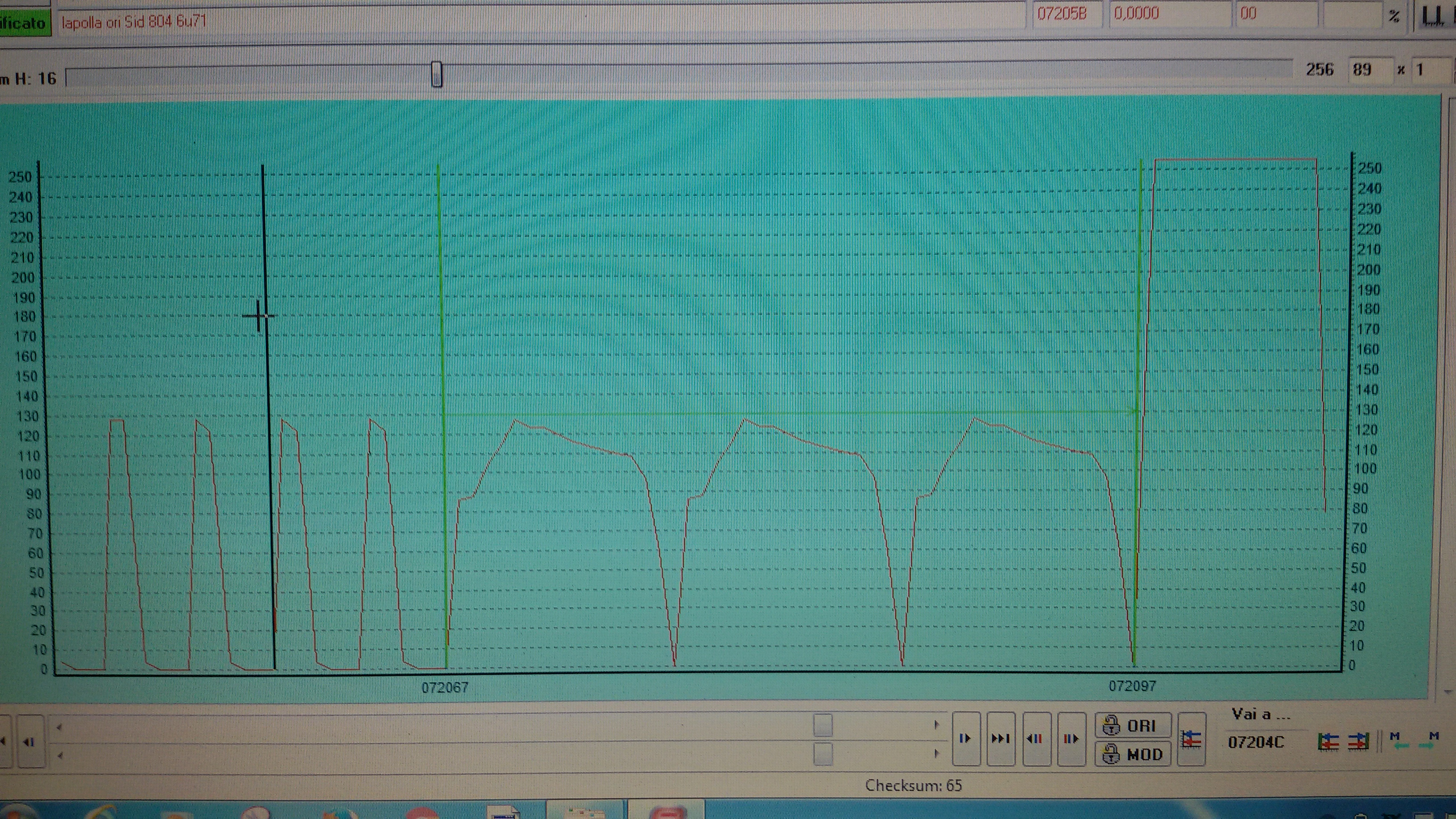Click the align to left edge arrows icon

point(1328,741)
